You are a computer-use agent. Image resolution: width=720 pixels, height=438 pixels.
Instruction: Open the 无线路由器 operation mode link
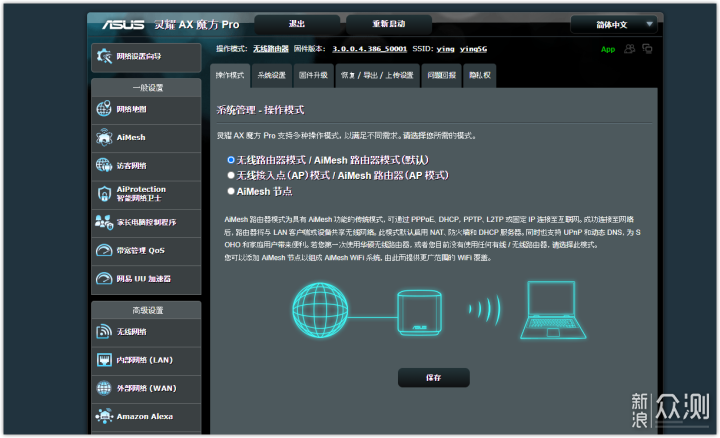(271, 49)
